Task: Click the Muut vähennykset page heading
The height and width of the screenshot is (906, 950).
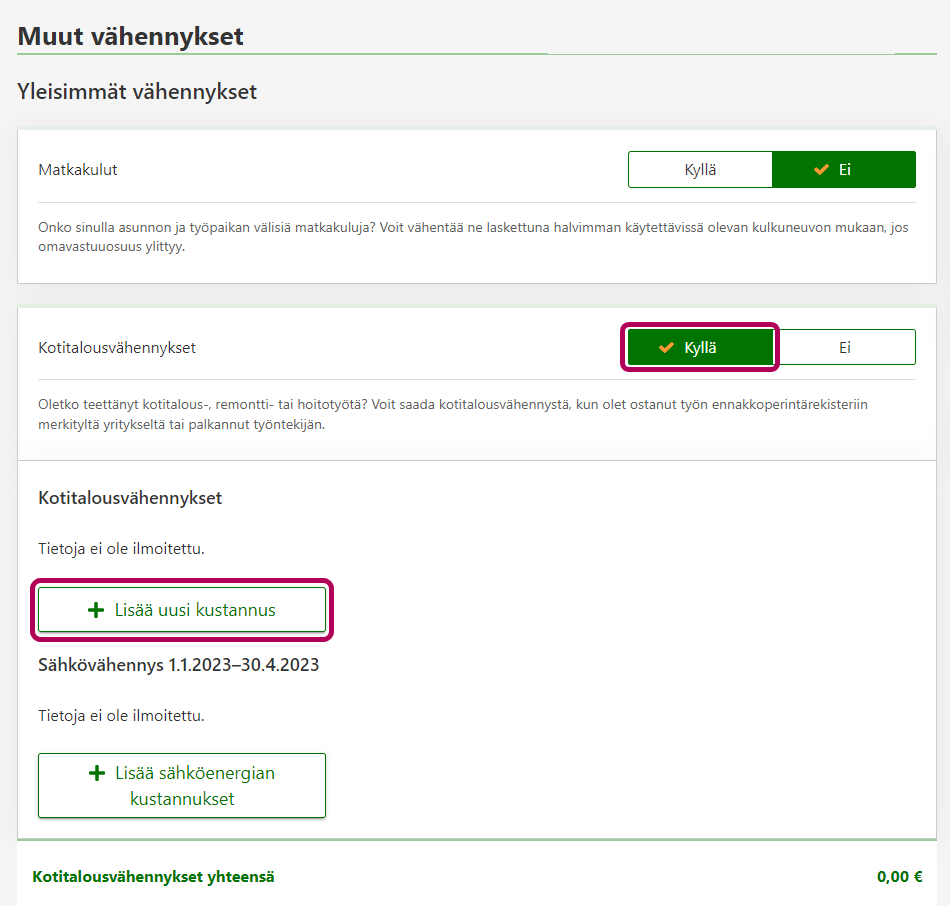Action: pos(131,37)
